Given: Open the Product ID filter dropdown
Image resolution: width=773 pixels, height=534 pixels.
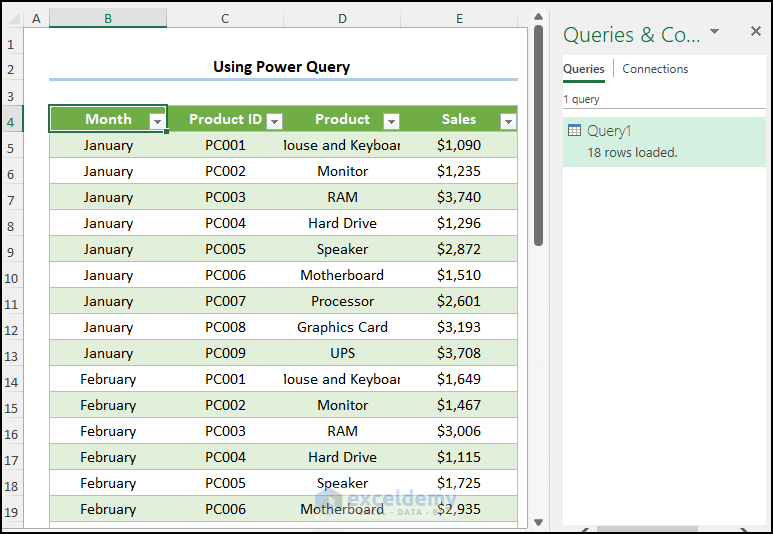Looking at the screenshot, I should [x=275, y=121].
